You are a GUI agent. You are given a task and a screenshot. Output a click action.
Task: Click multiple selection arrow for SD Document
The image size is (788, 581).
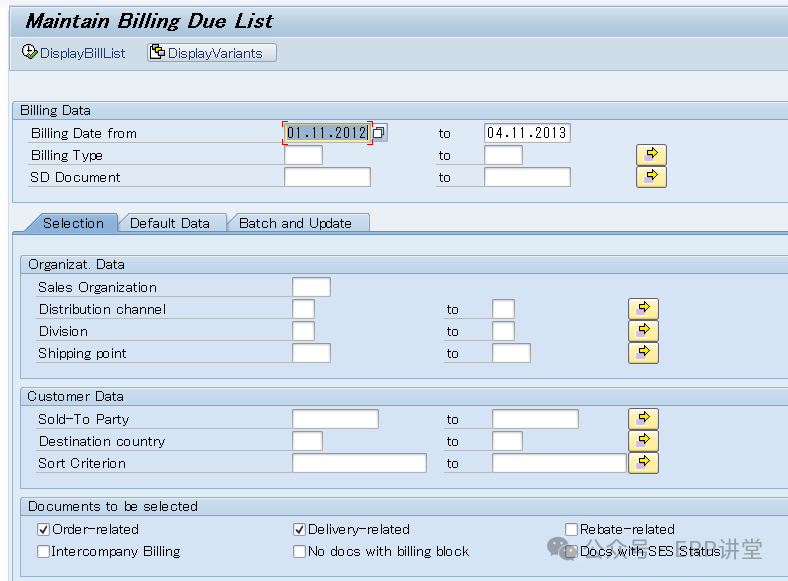click(651, 177)
